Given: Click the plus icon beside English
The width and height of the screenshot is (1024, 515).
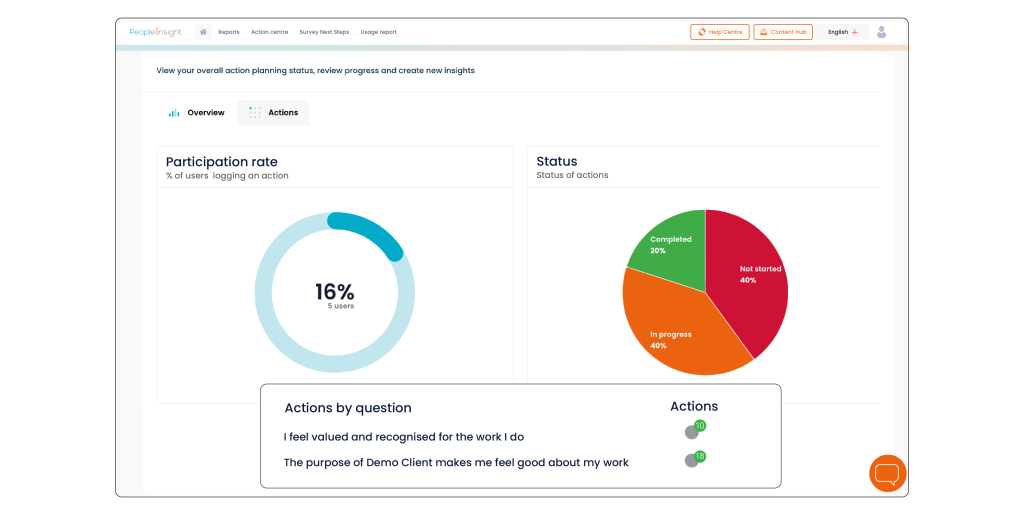Looking at the screenshot, I should [855, 32].
